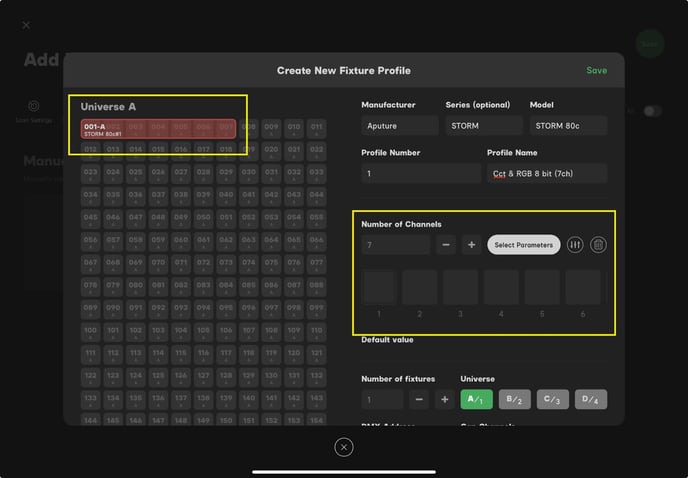
Task: Click the Universe A heading
Action: click(108, 107)
